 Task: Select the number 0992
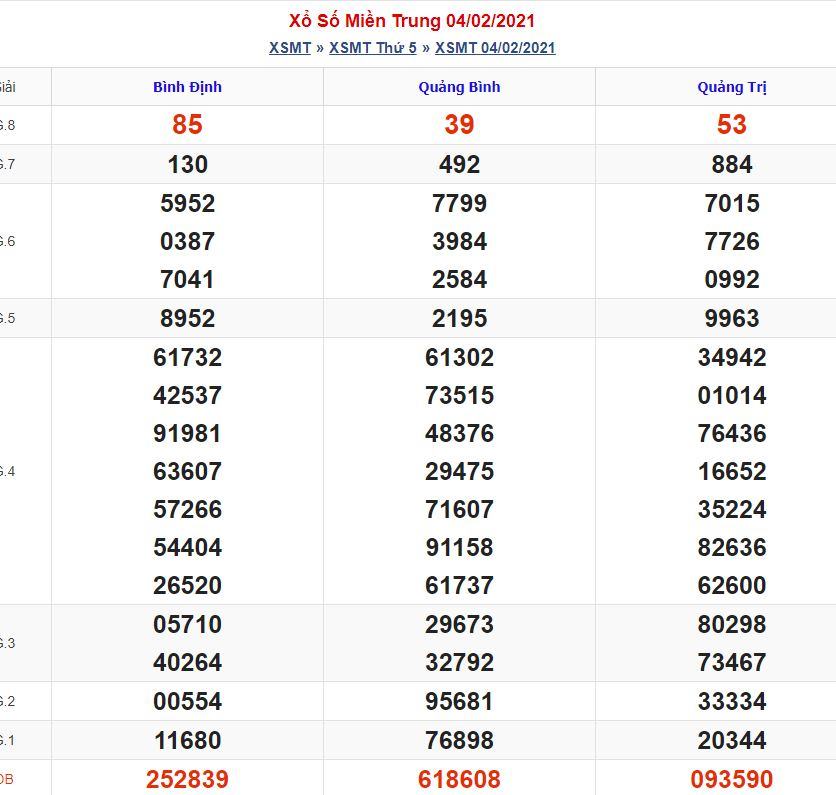732,279
